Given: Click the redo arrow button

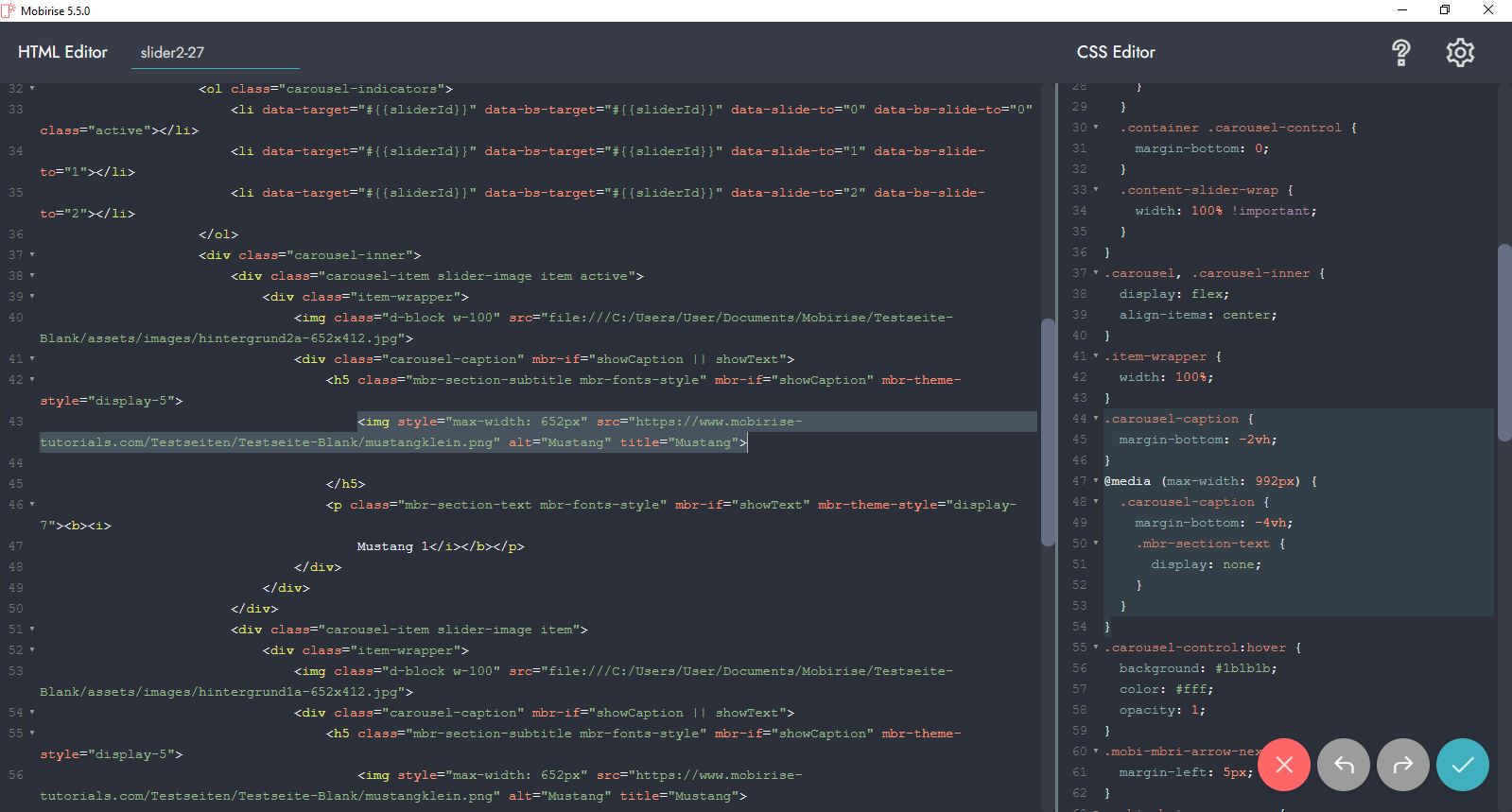Looking at the screenshot, I should (1403, 764).
